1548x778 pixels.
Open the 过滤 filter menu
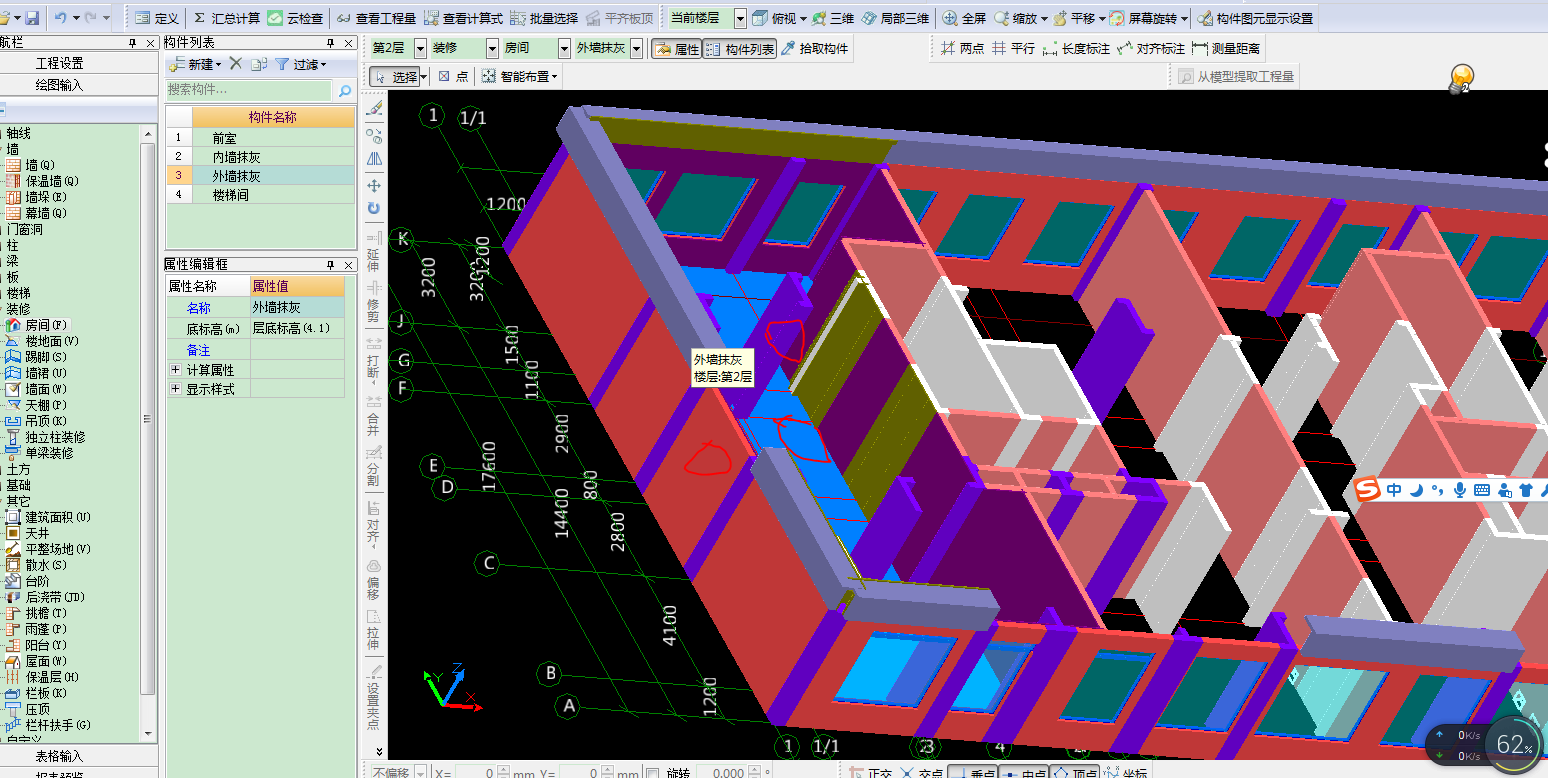click(302, 64)
